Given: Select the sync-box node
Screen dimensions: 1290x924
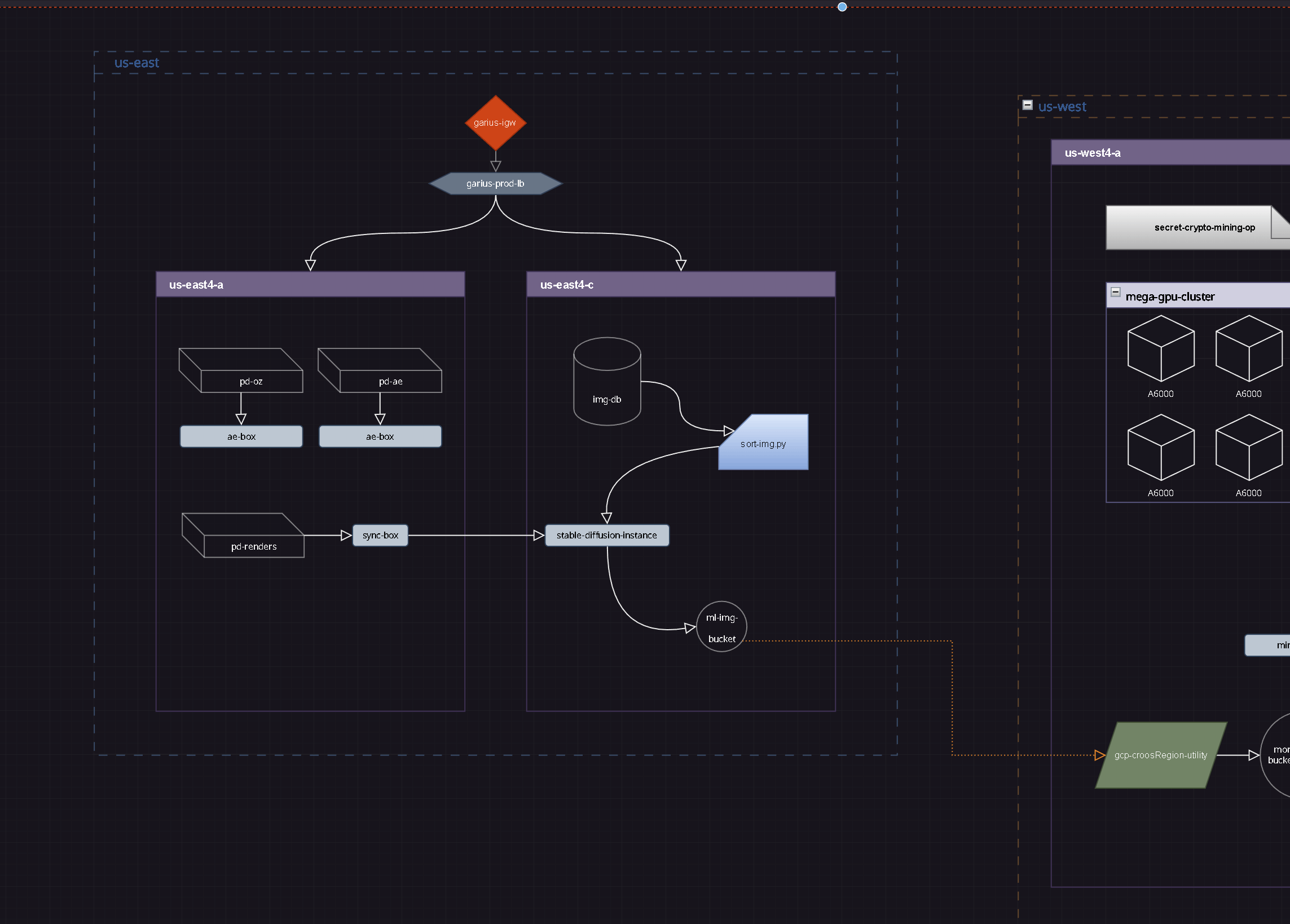Looking at the screenshot, I should tap(381, 536).
